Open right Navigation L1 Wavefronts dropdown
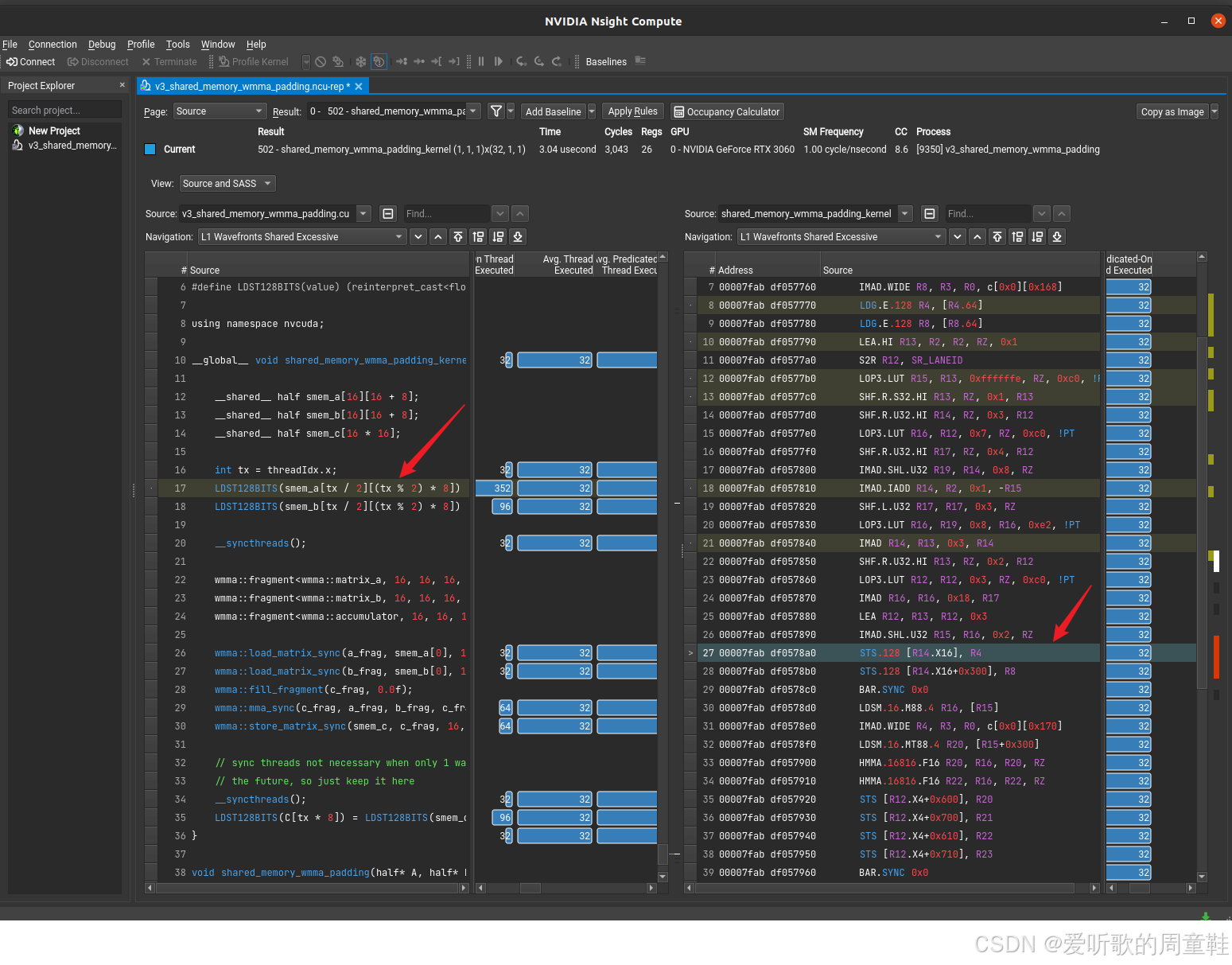The width and height of the screenshot is (1232, 965). (x=841, y=236)
